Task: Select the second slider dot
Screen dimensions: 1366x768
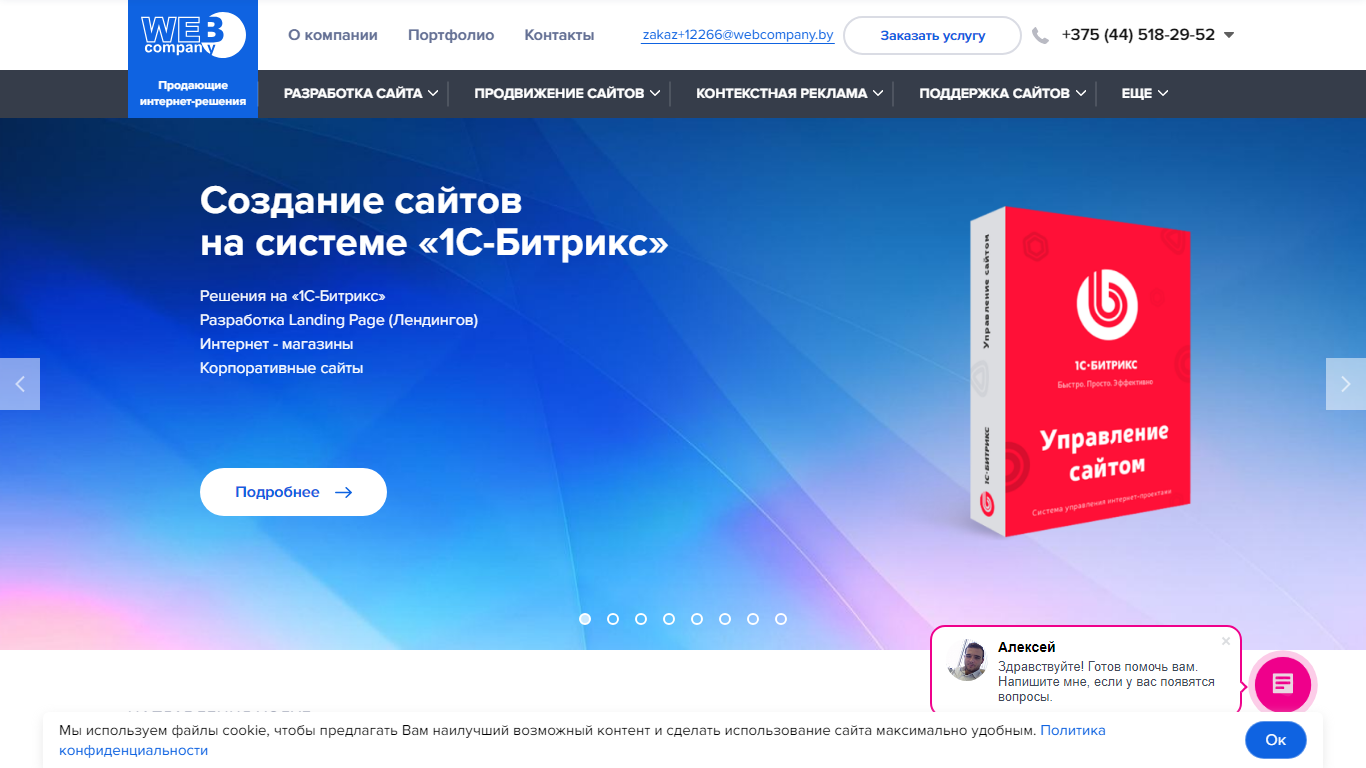Action: [613, 619]
